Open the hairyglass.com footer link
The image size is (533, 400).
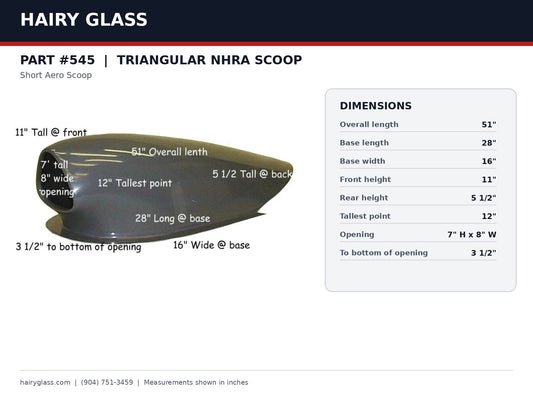tap(45, 382)
